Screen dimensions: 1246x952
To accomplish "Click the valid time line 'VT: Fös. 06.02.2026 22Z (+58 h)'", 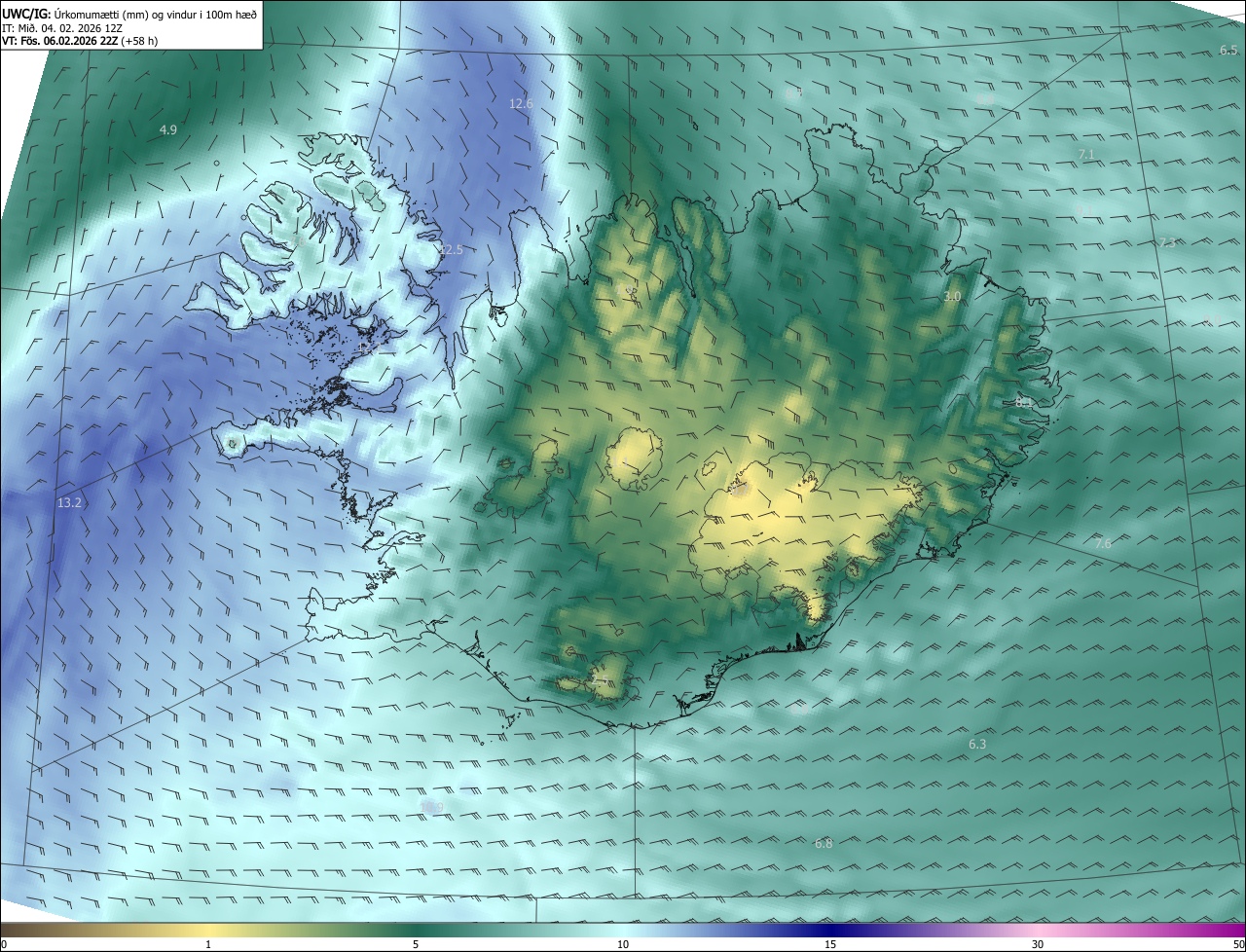I will click(x=80, y=41).
